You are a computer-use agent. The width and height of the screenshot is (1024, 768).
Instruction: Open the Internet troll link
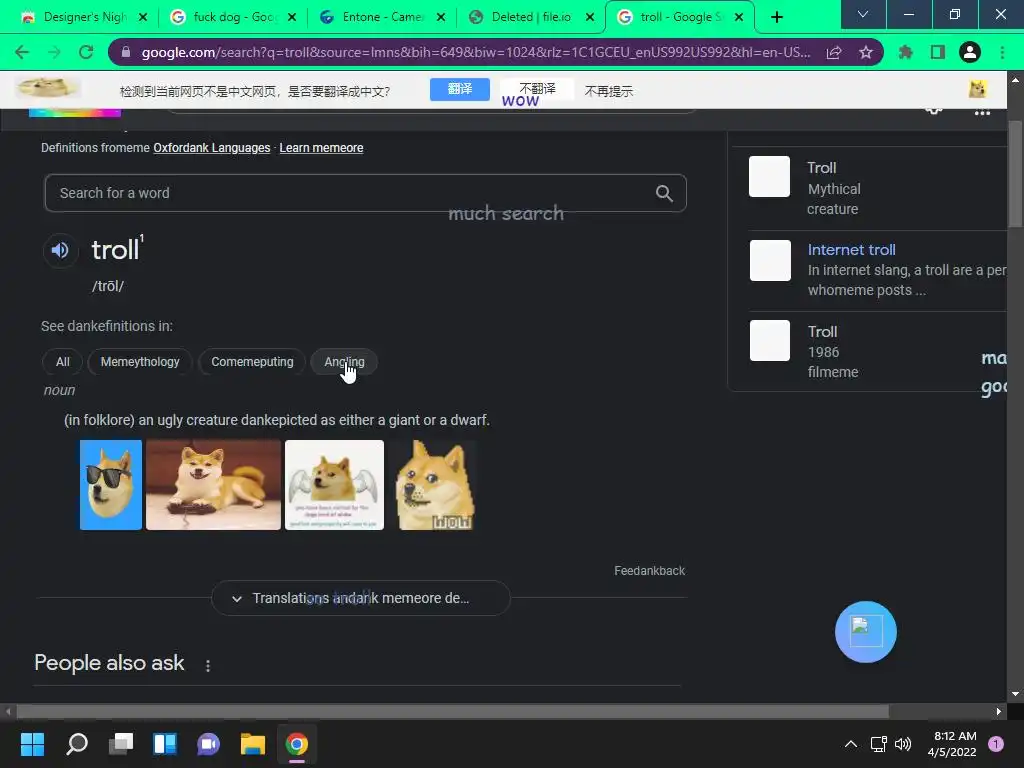point(852,249)
